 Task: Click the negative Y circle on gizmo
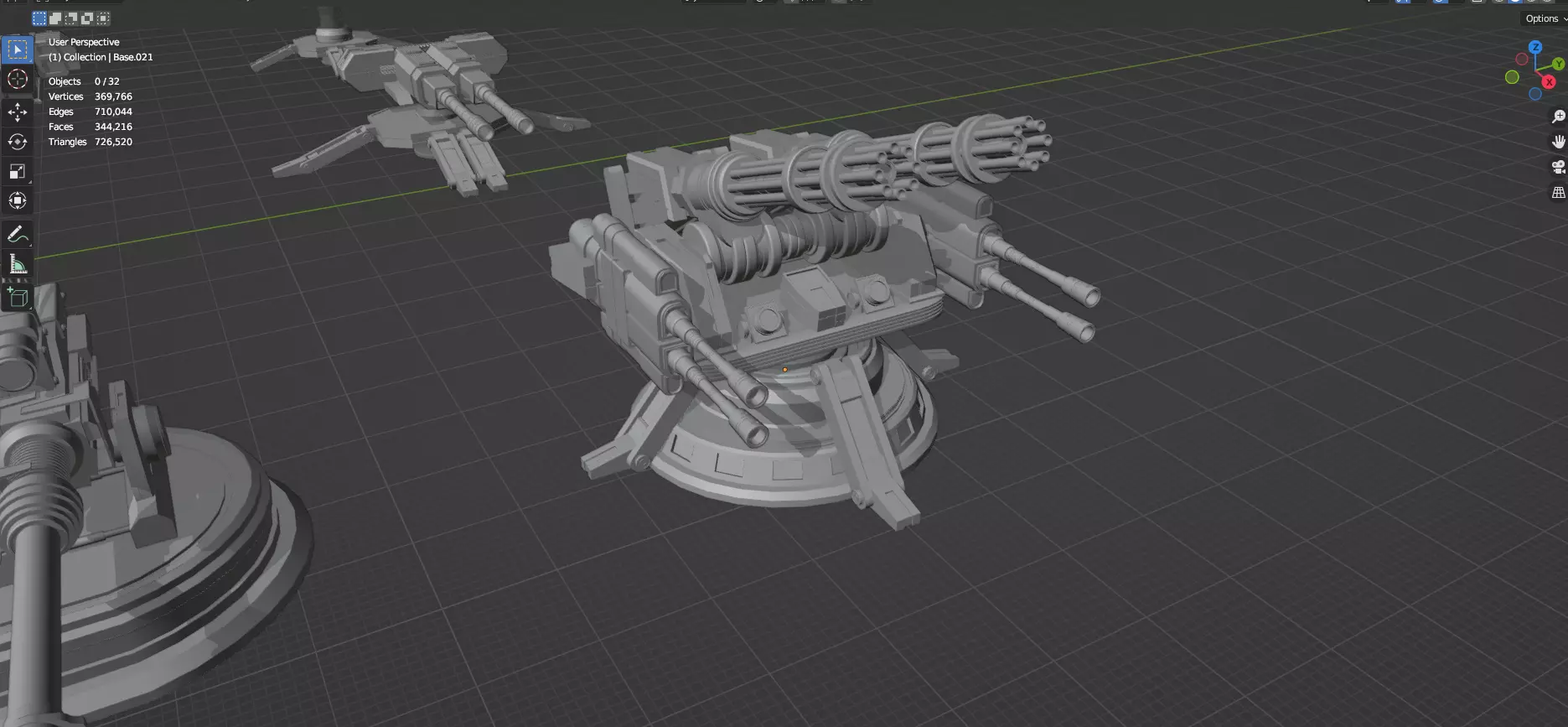tap(1512, 77)
